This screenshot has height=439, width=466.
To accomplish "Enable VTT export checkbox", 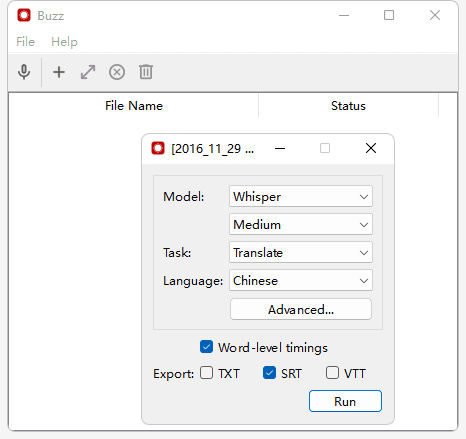I will 332,373.
